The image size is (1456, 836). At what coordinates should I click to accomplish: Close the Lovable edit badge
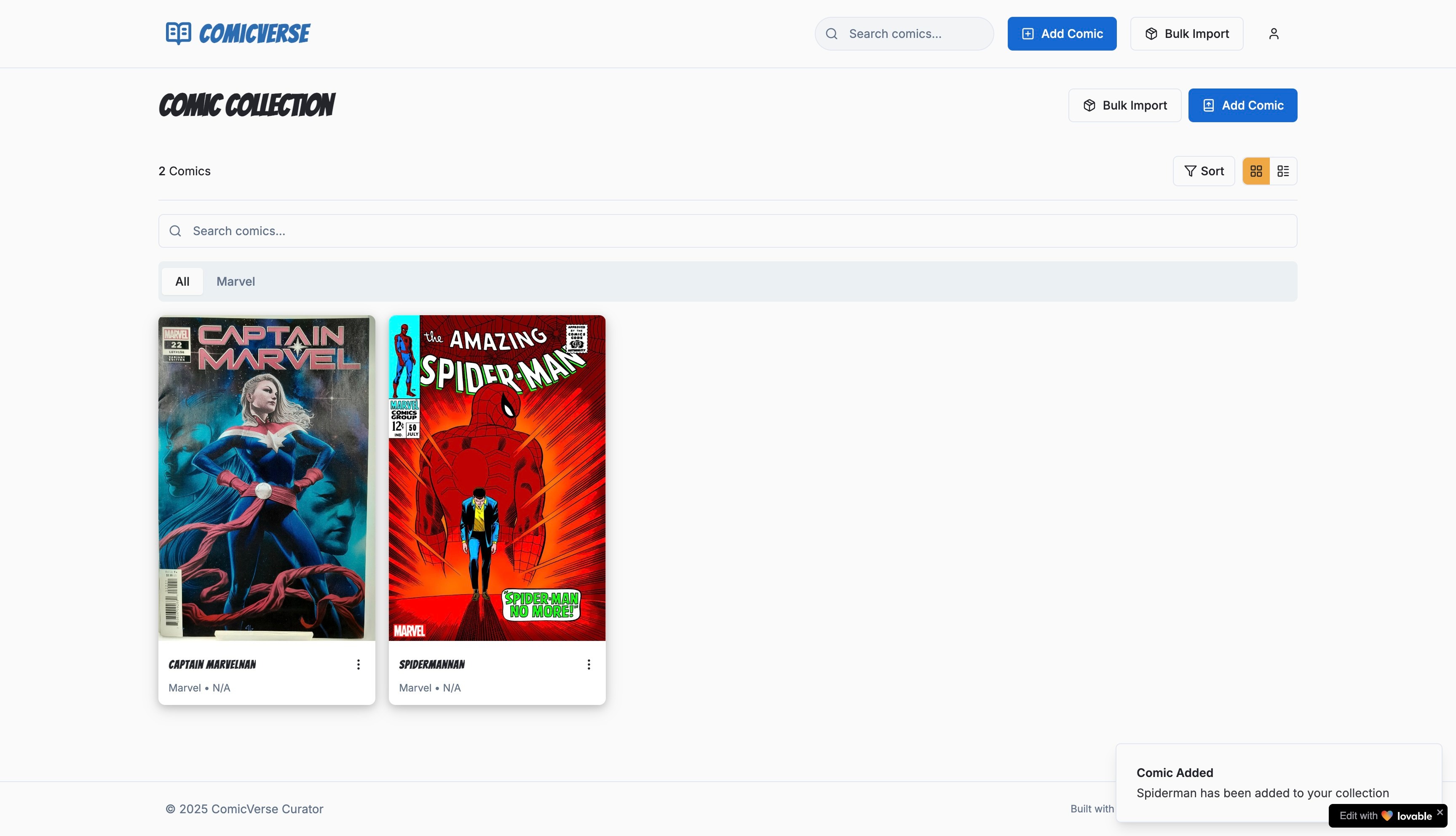[x=1439, y=812]
